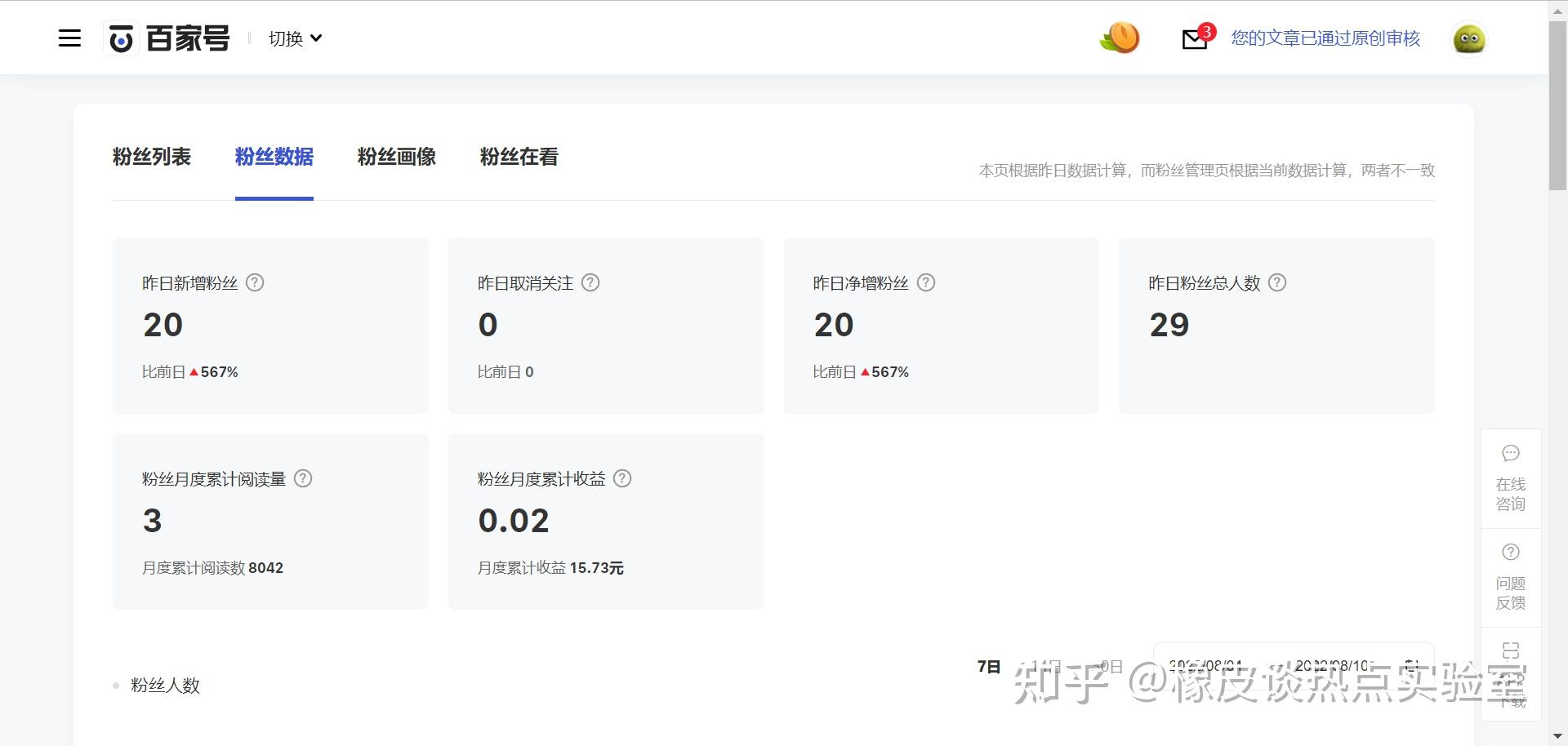Select the 7日 time range
Screen dimensions: 1568x746
pos(989,667)
